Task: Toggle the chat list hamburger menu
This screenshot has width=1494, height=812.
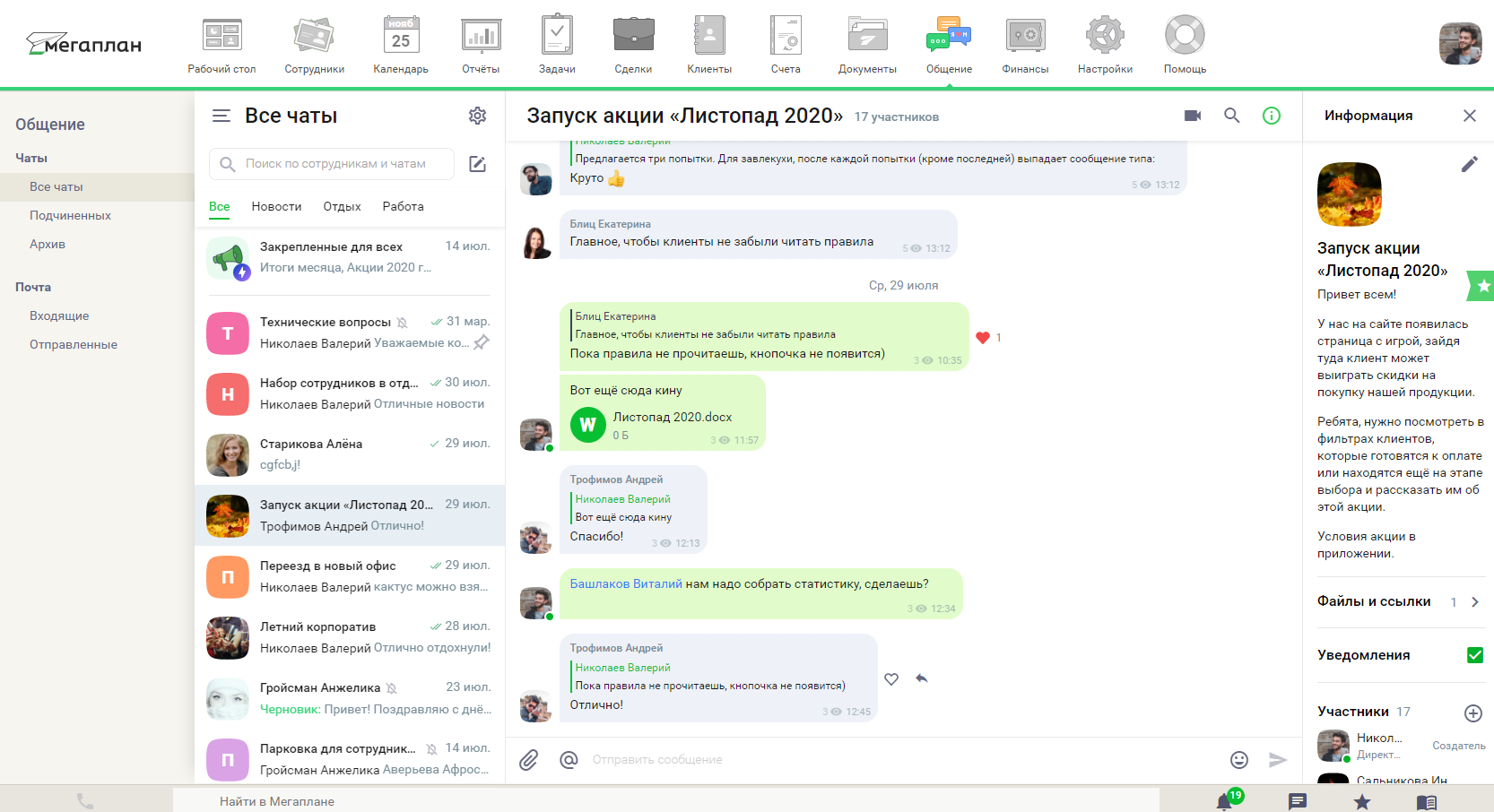Action: 221,116
